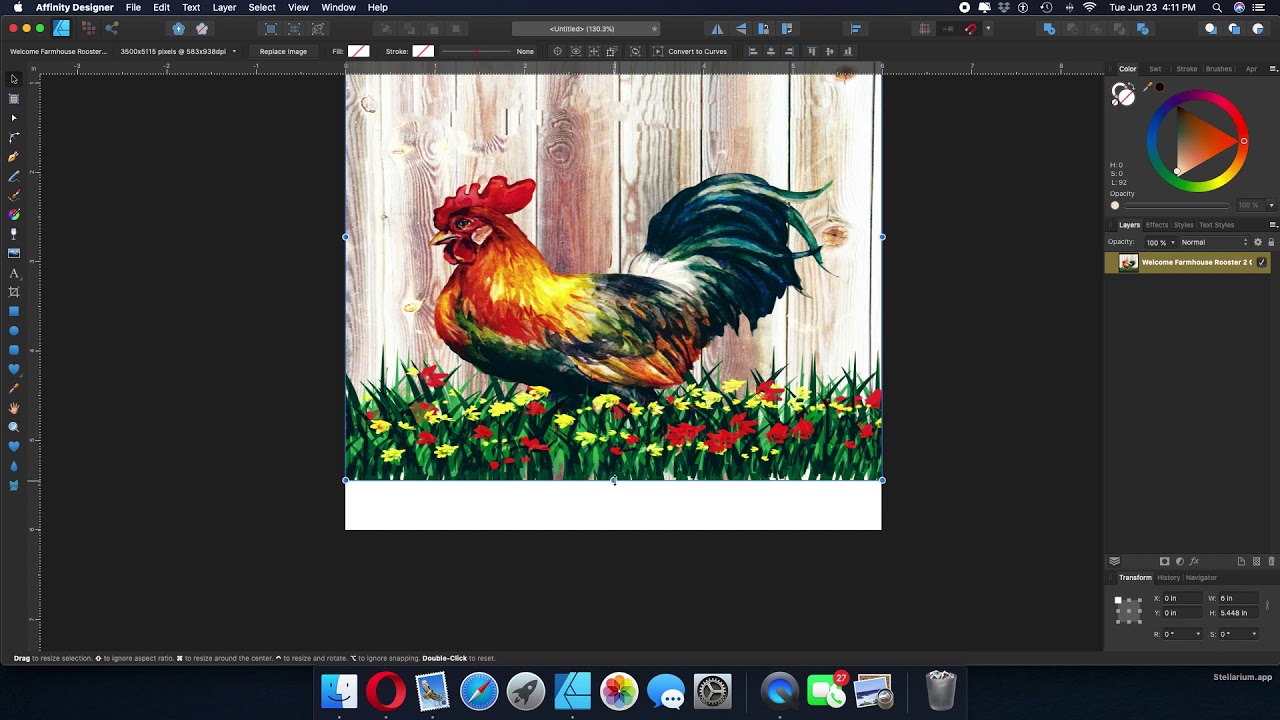This screenshot has width=1280, height=720.
Task: Delete layer with trash icon
Action: (1272, 561)
